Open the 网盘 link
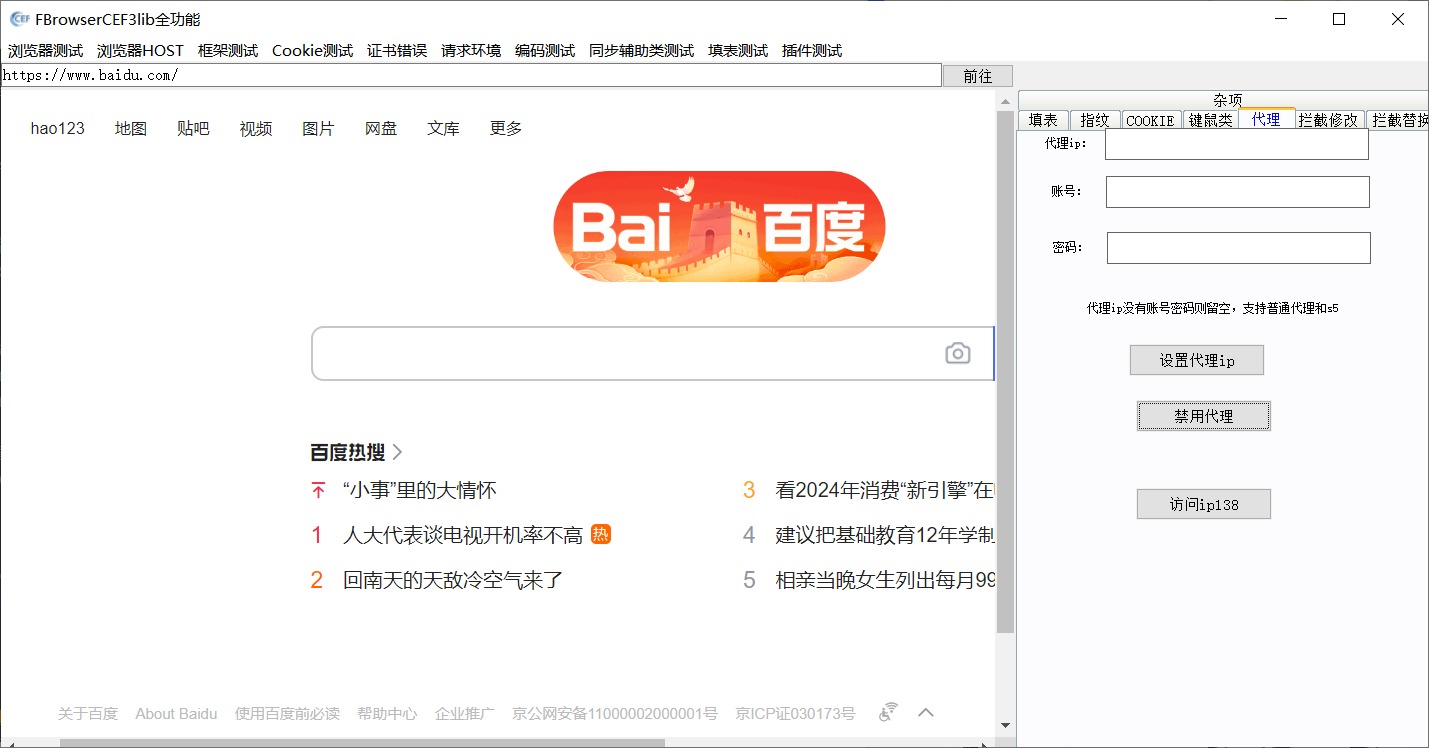The image size is (1429, 748). tap(381, 128)
